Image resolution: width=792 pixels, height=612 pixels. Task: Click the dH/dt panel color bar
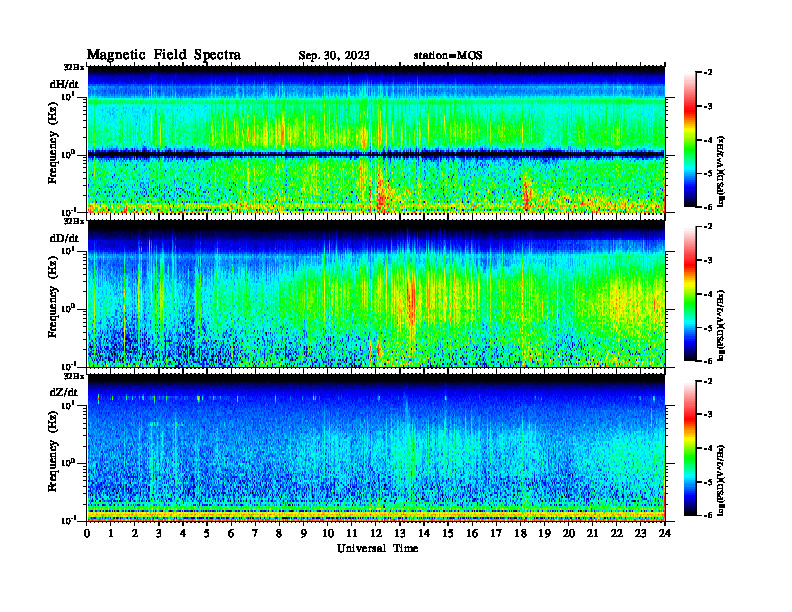(x=690, y=139)
